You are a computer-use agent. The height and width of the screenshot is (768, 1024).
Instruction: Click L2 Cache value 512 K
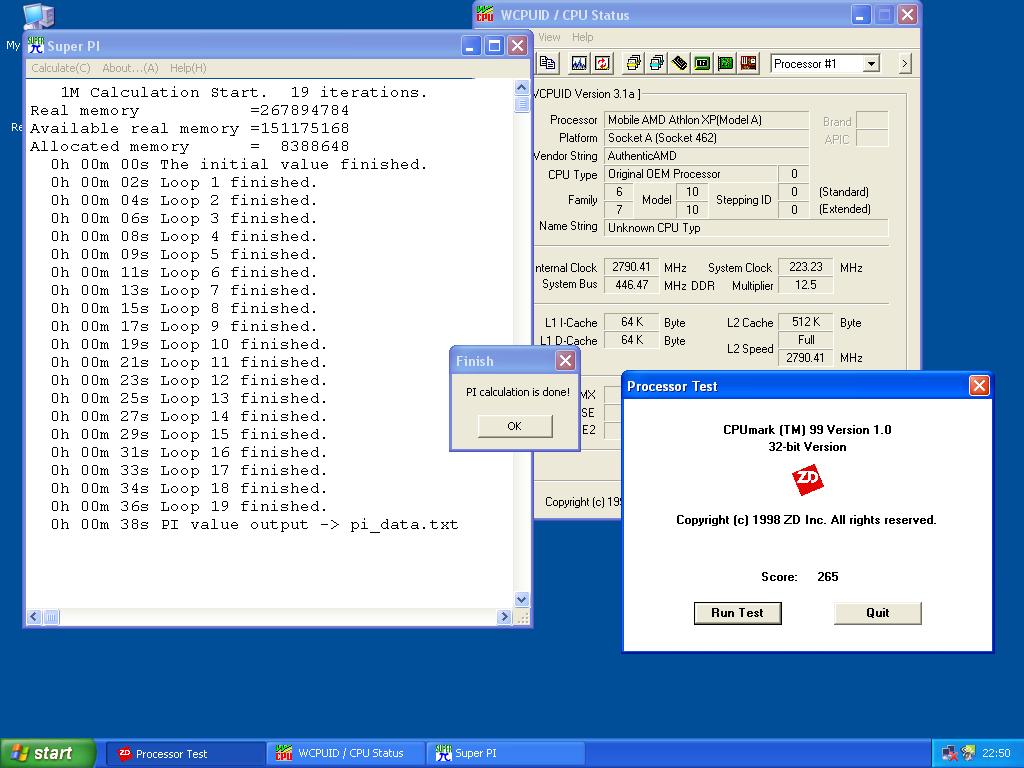tap(805, 322)
